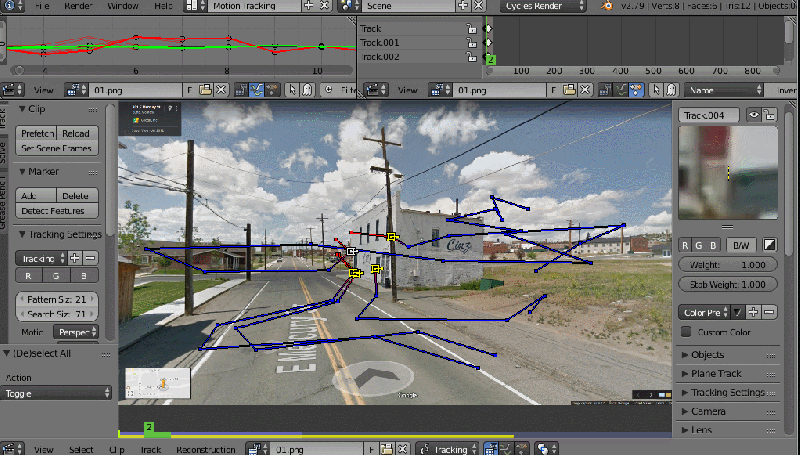
Task: Toggle lock for Track.001 in dopesheet
Action: point(471,43)
